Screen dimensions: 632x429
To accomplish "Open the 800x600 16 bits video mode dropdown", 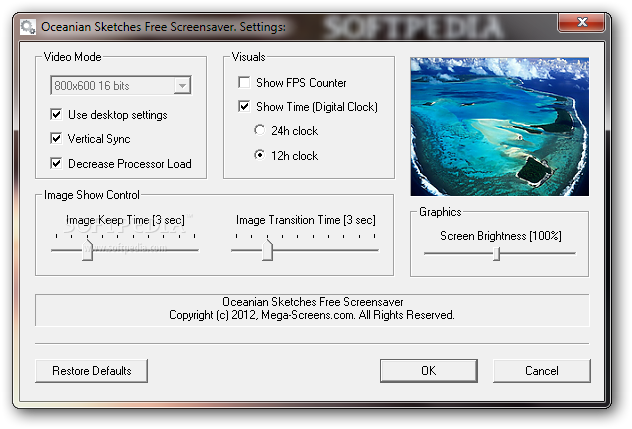I will pyautogui.click(x=121, y=85).
